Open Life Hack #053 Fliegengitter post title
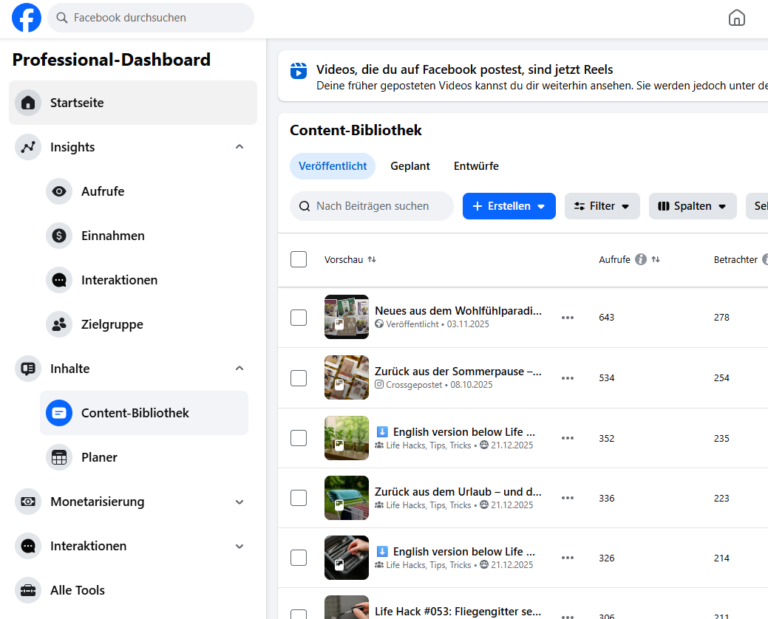This screenshot has height=619, width=768. point(458,611)
